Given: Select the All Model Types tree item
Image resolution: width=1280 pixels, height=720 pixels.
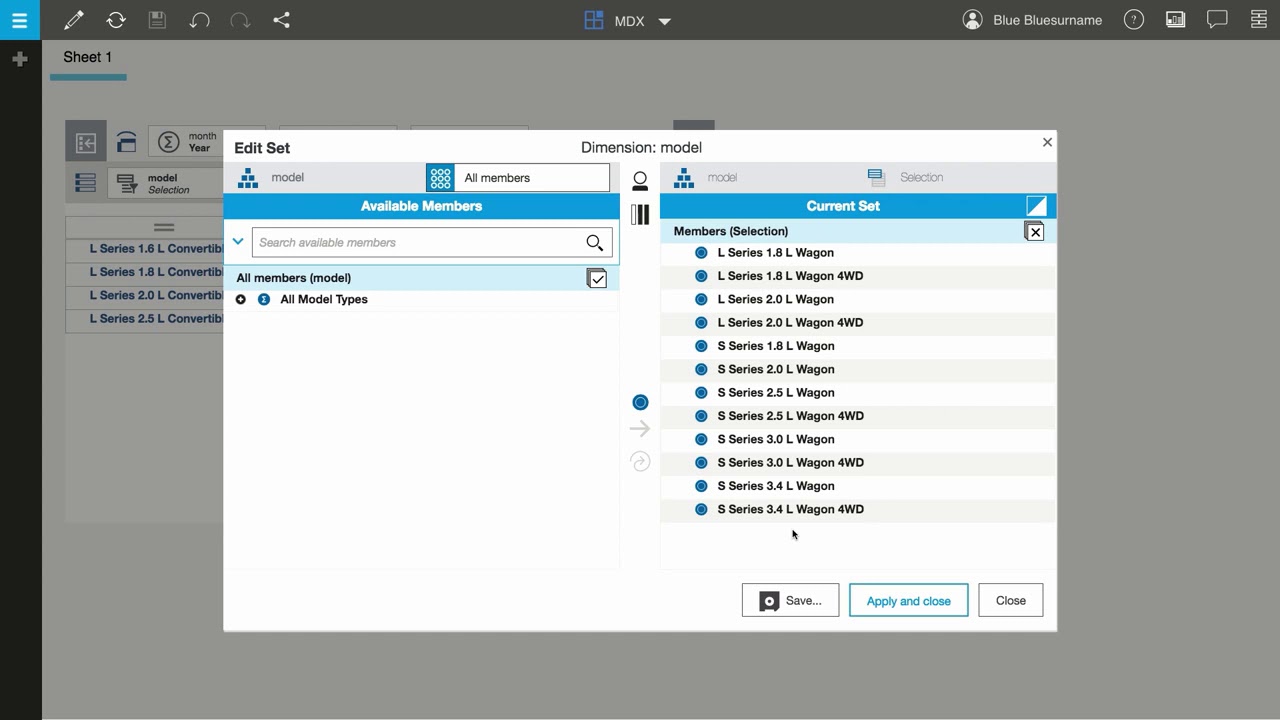Looking at the screenshot, I should coord(324,299).
